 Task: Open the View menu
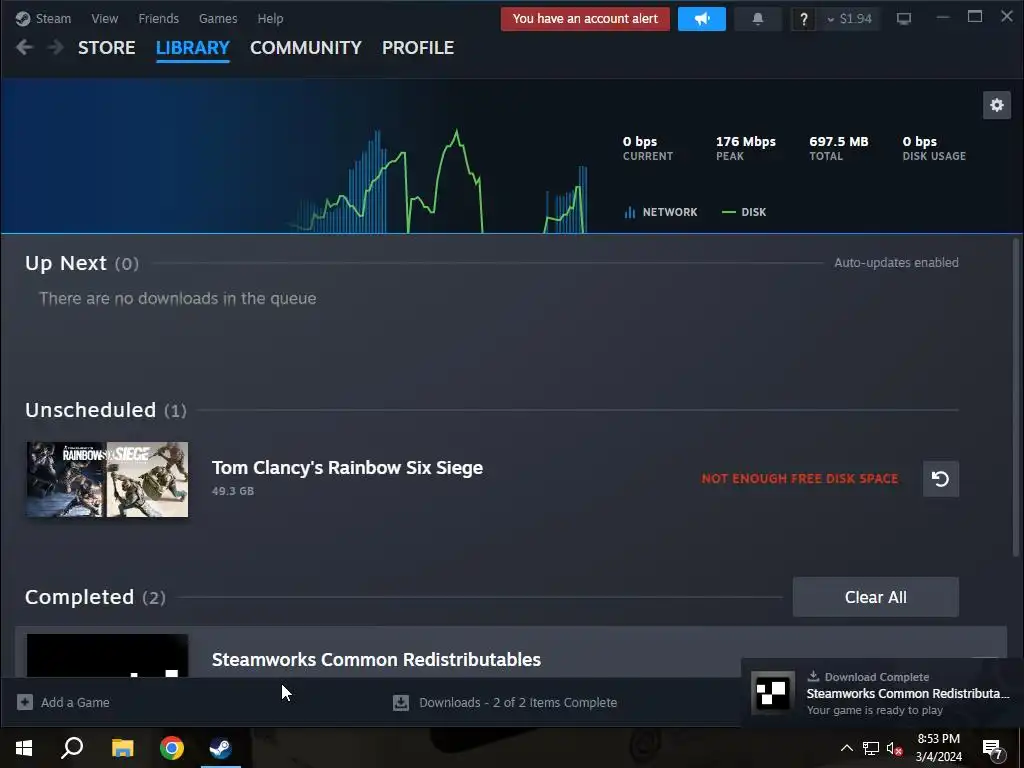[x=104, y=18]
